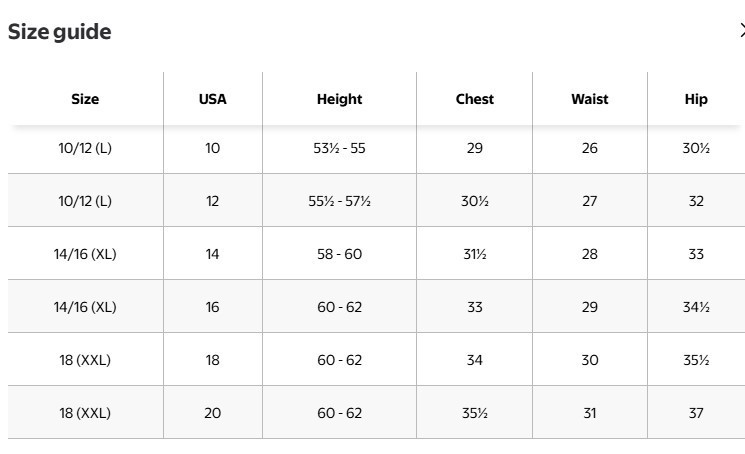
Task: Close the Size guide dialog
Action: click(741, 31)
